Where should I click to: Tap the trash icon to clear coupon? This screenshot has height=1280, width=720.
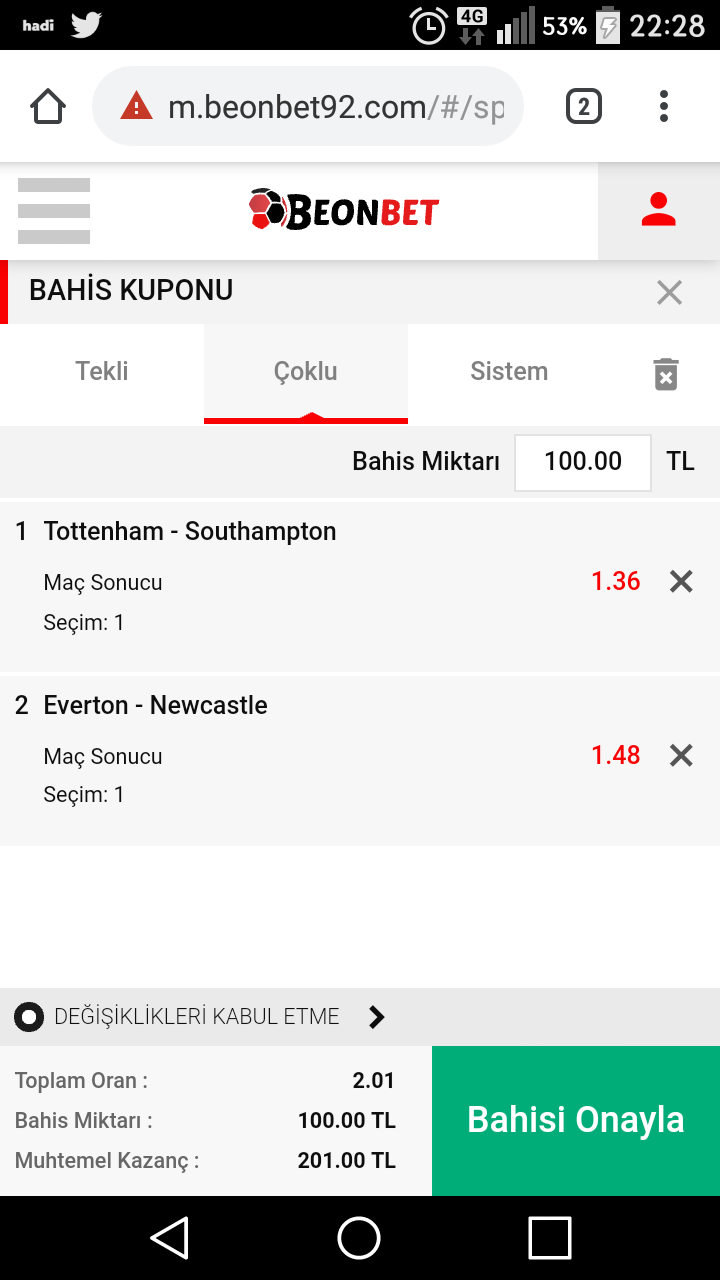pyautogui.click(x=666, y=374)
